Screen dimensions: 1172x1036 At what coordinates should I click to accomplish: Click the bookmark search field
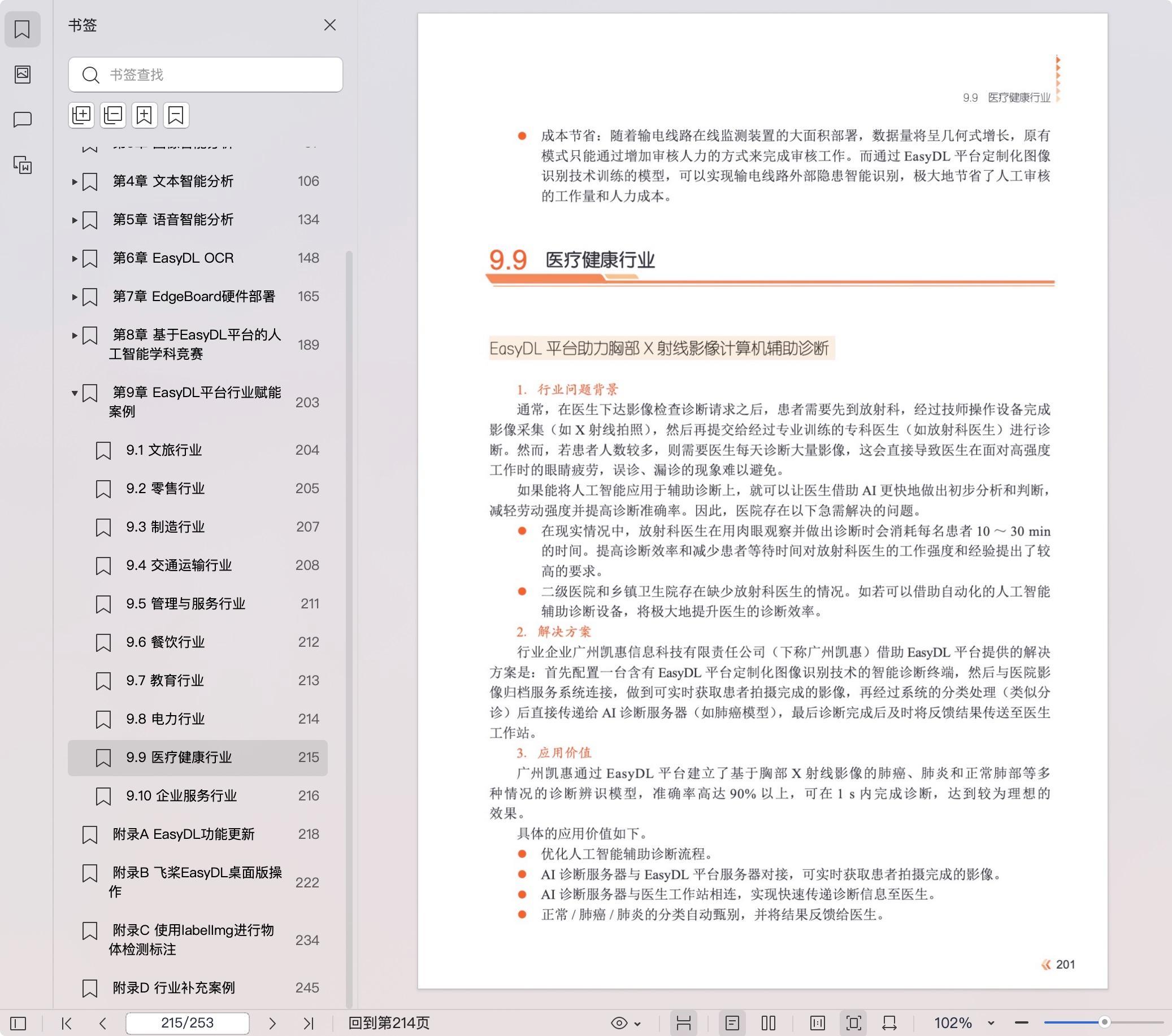pos(205,75)
